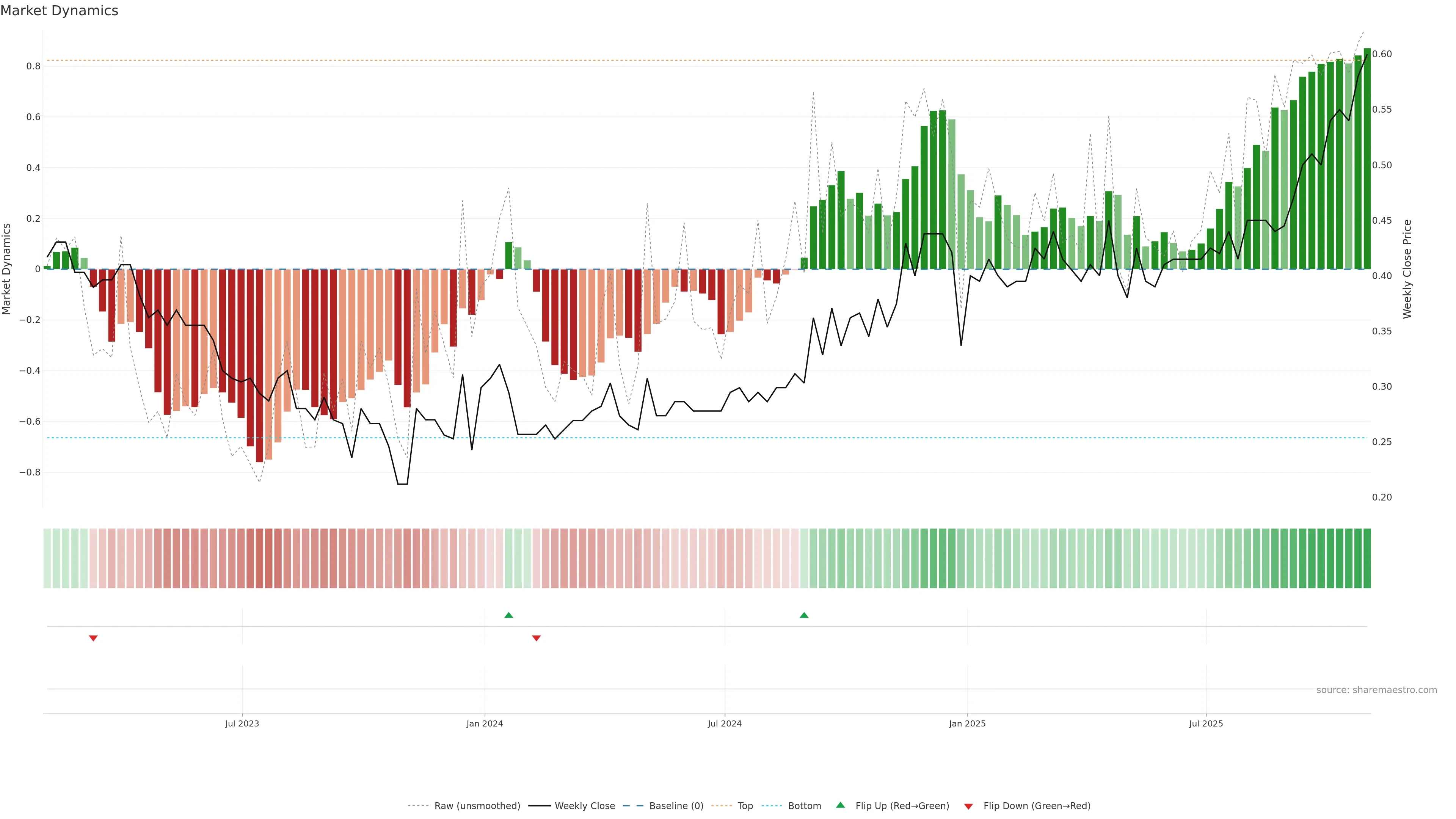Click the Market Dynamics chart title

tap(60, 11)
